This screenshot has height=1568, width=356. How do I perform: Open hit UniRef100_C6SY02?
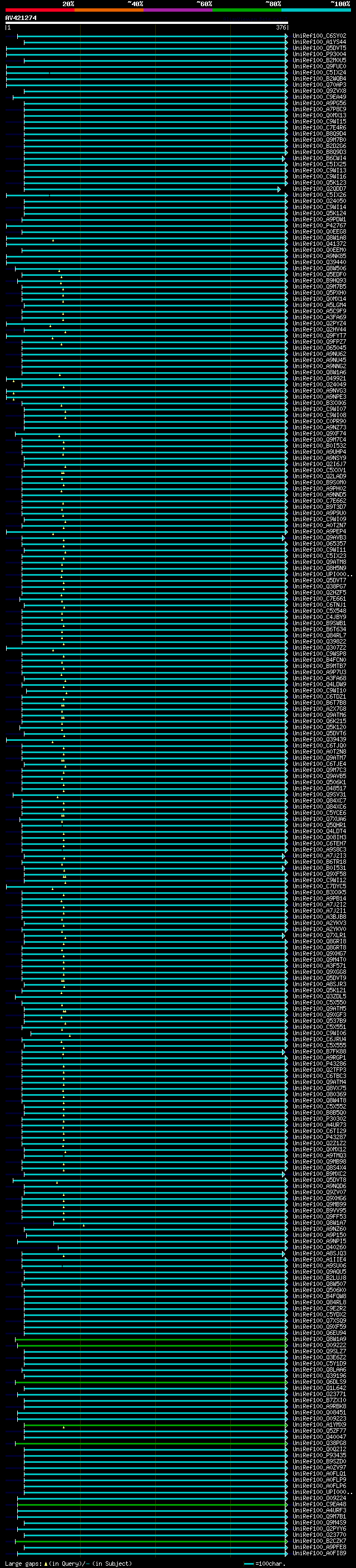pyautogui.click(x=319, y=36)
